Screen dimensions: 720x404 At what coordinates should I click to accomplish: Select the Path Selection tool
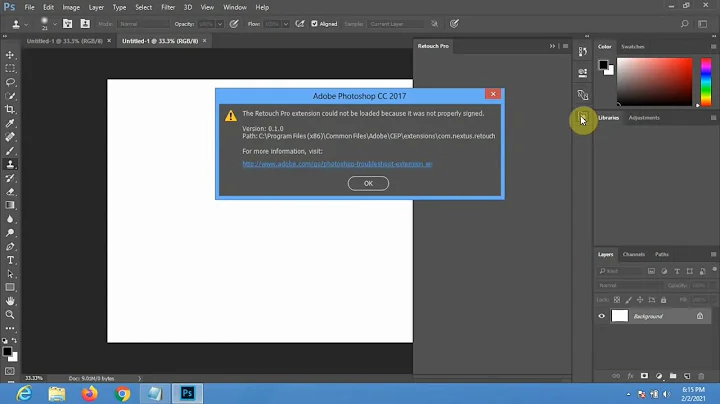(10, 274)
